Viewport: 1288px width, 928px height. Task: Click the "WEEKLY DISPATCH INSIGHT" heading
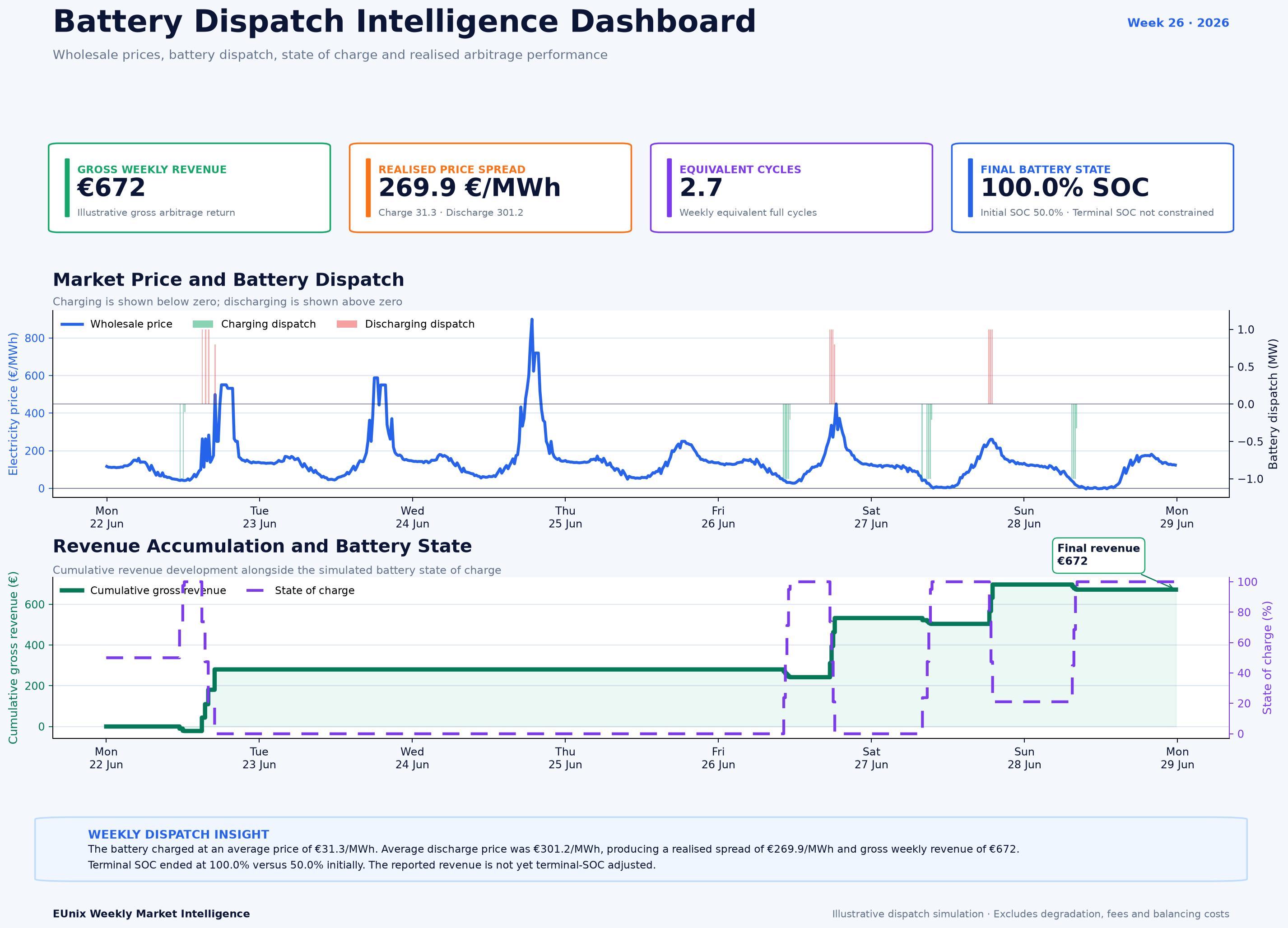[178, 834]
